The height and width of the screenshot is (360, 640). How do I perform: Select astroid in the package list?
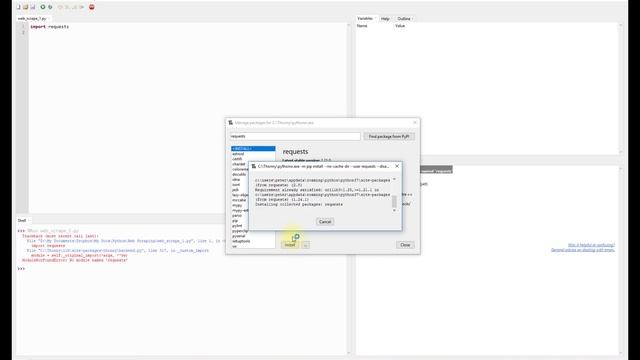click(238, 154)
